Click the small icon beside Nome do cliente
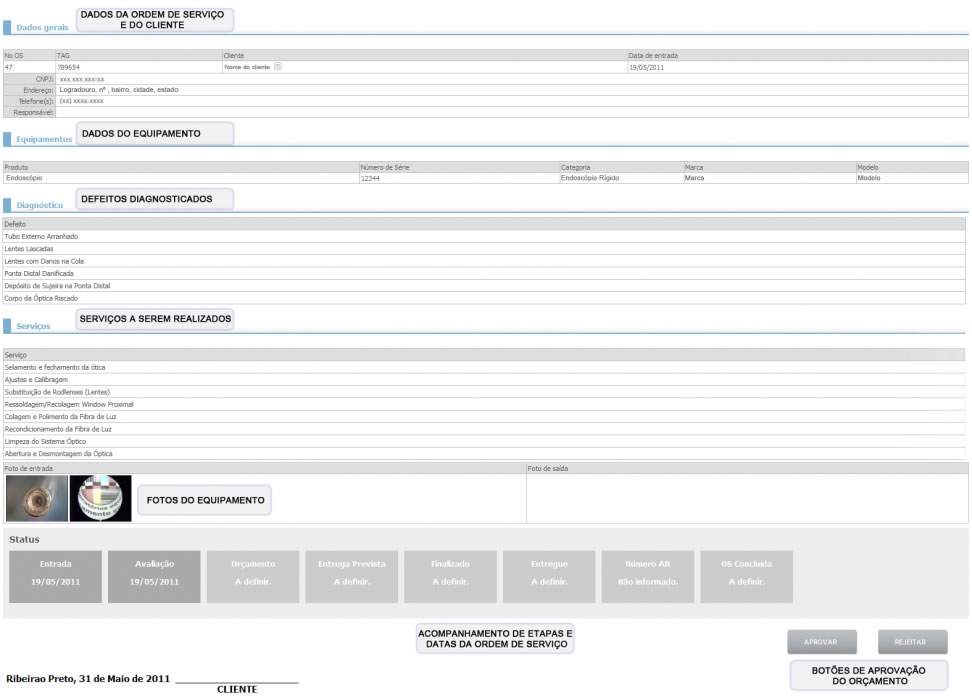 click(x=278, y=67)
